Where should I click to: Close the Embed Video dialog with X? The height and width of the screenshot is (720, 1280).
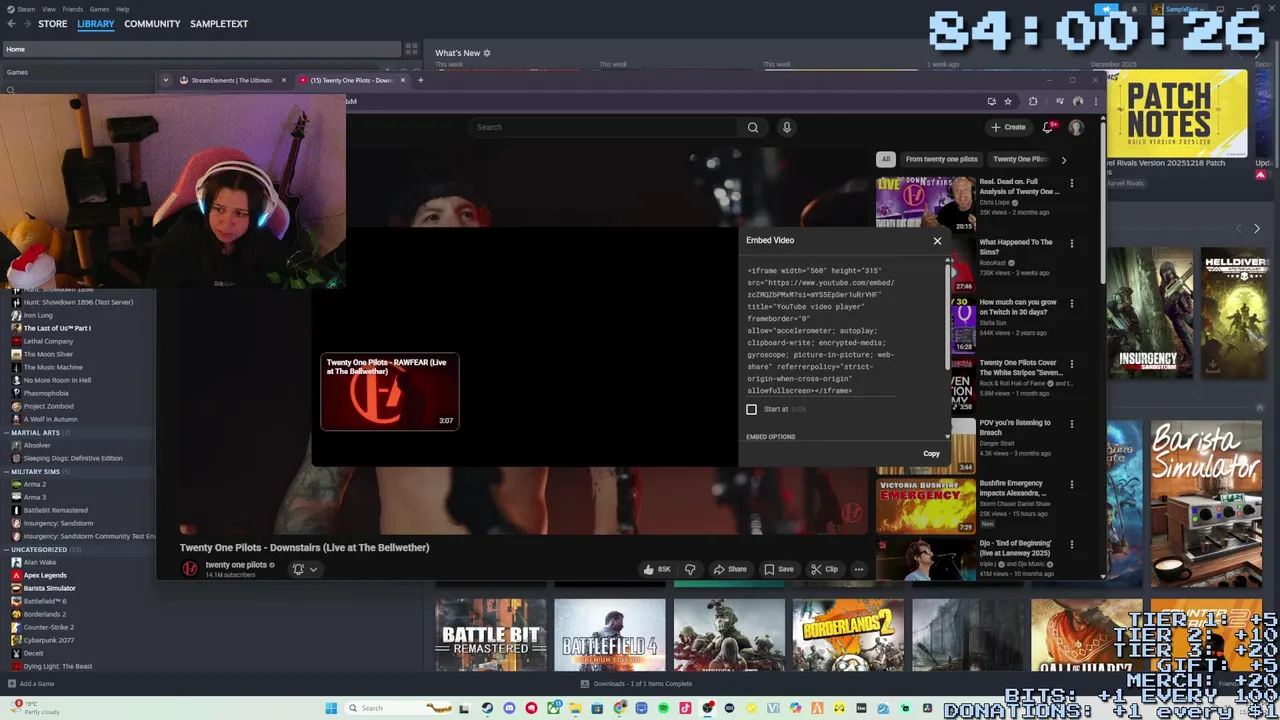[x=937, y=240]
